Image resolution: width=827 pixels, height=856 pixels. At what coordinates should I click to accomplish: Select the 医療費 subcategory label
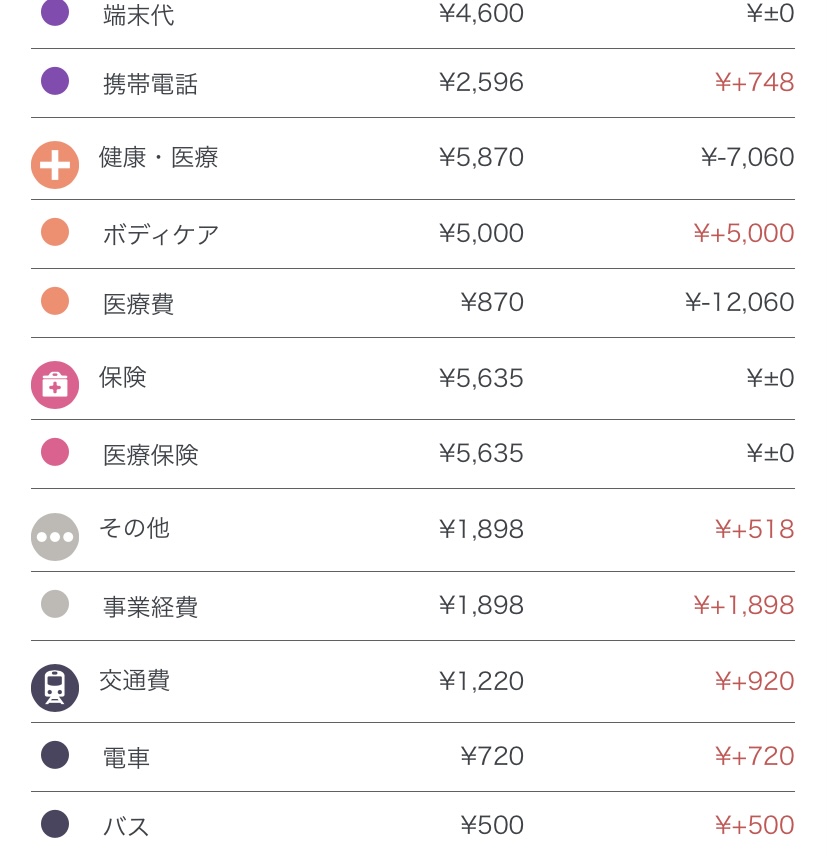click(x=138, y=304)
